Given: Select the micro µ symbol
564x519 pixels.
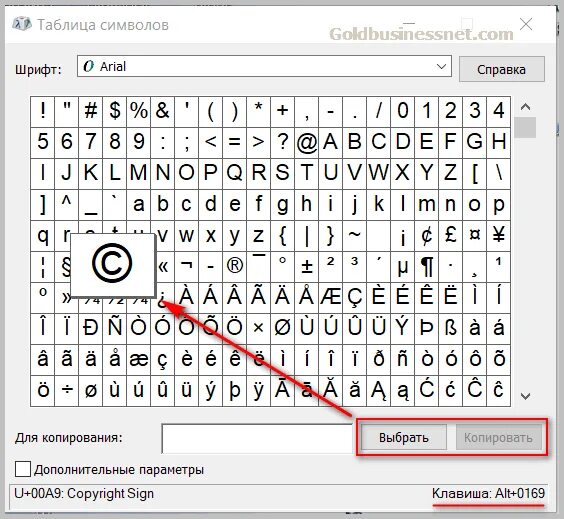Looking at the screenshot, I should click(x=402, y=267).
